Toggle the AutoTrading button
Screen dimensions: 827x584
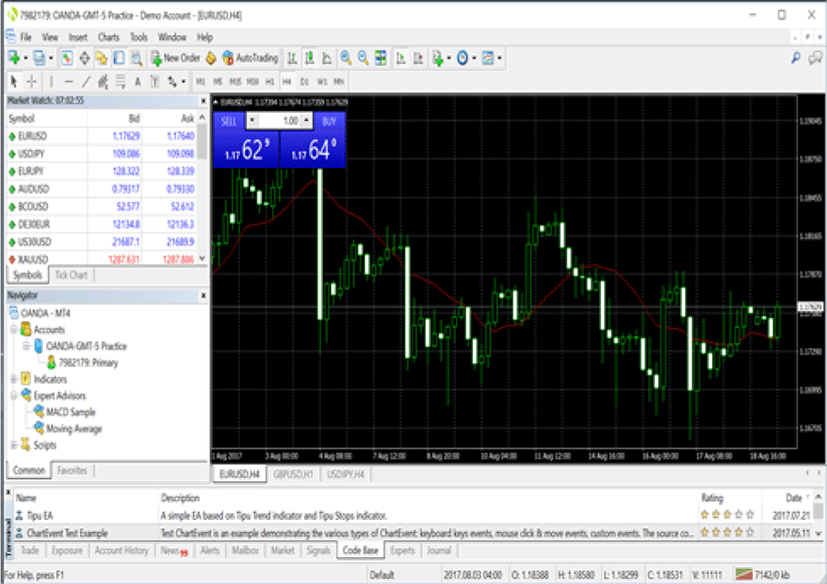tap(250, 58)
